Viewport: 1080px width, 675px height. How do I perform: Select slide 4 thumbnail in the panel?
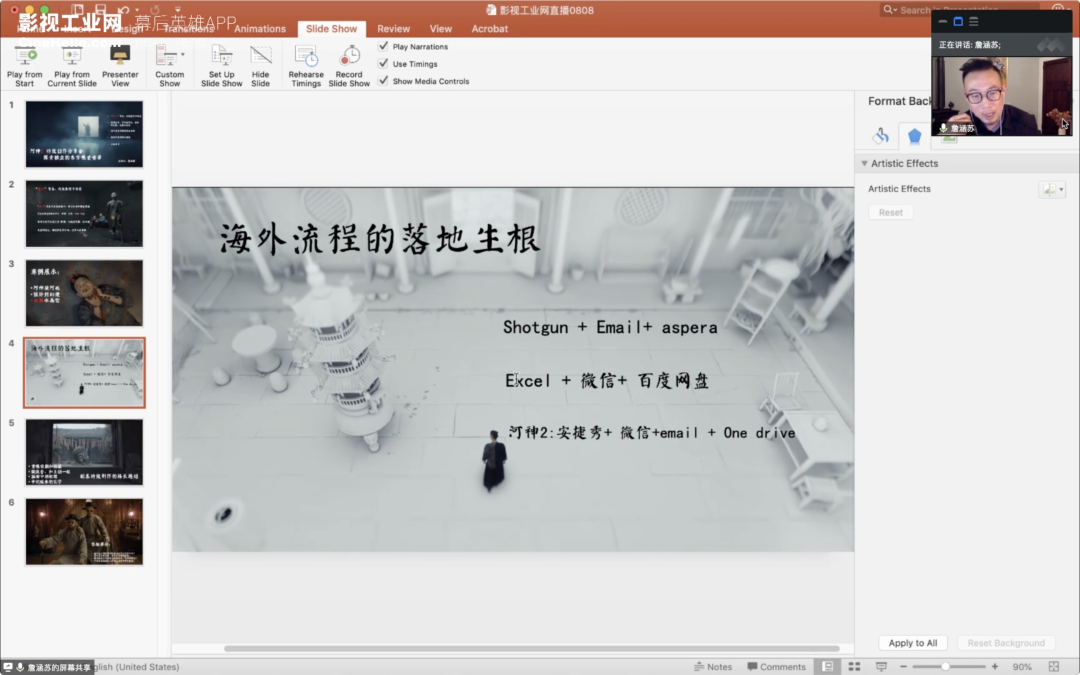(x=84, y=373)
